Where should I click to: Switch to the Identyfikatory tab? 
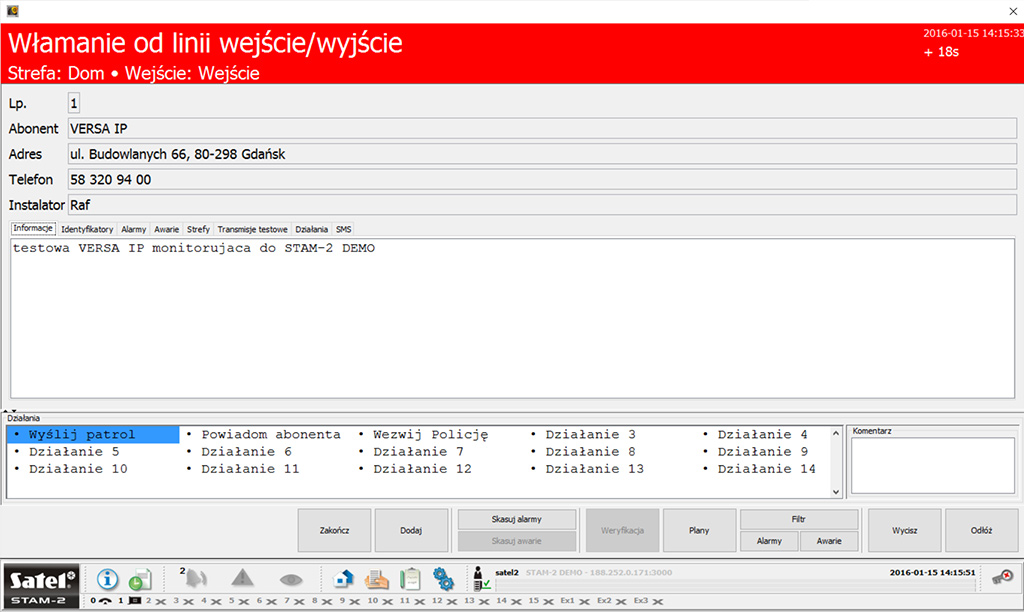click(x=87, y=229)
